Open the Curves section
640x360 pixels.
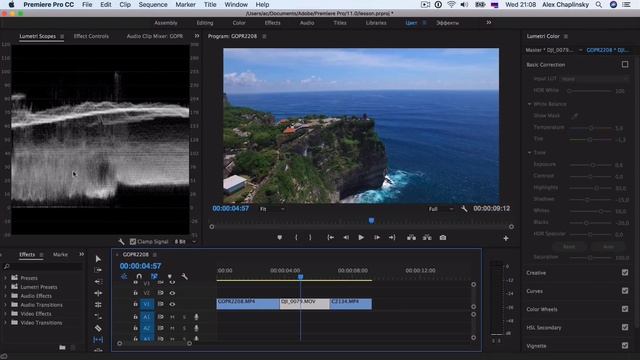pos(534,291)
